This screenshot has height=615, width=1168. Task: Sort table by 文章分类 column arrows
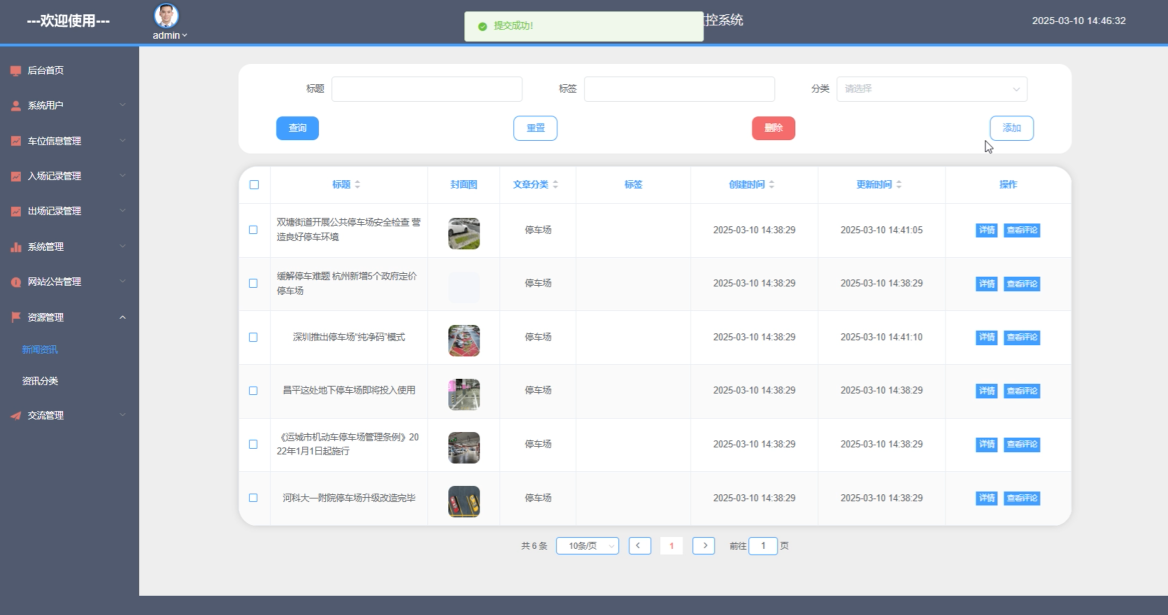(x=556, y=185)
